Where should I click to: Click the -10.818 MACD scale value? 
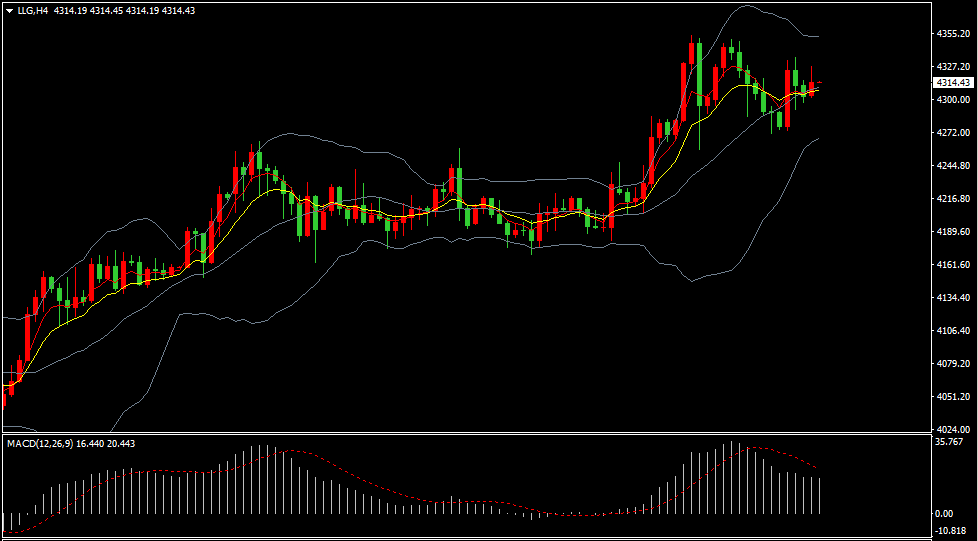pyautogui.click(x=949, y=533)
